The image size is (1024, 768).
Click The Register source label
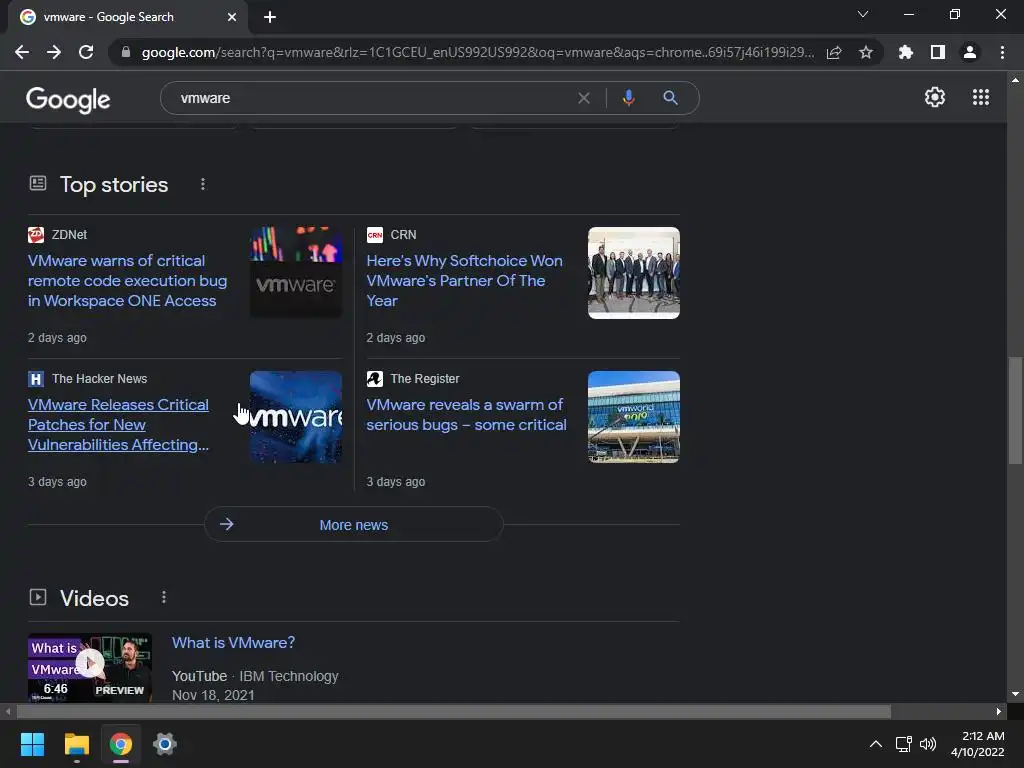[x=424, y=379]
